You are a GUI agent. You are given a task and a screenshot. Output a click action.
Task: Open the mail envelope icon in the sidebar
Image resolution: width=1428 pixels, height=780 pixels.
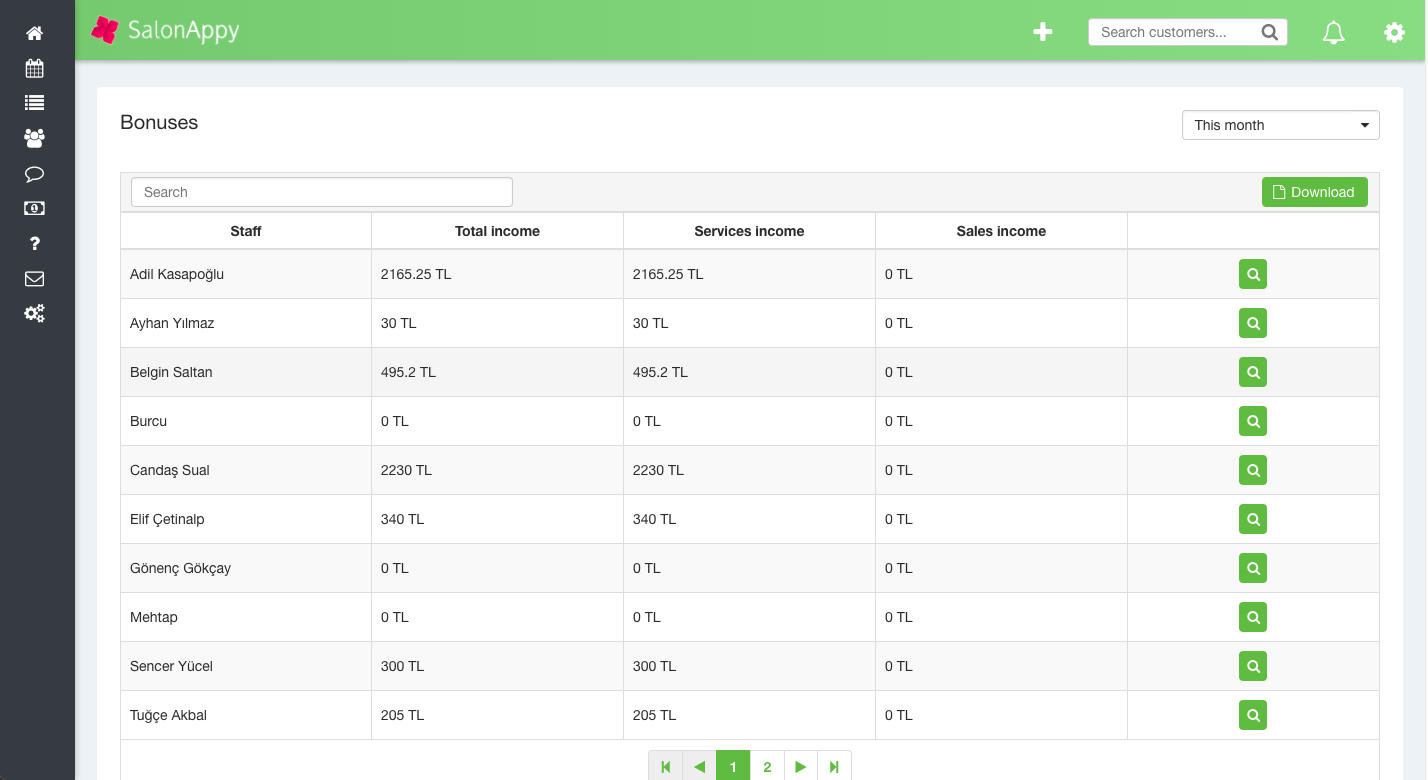(x=34, y=278)
